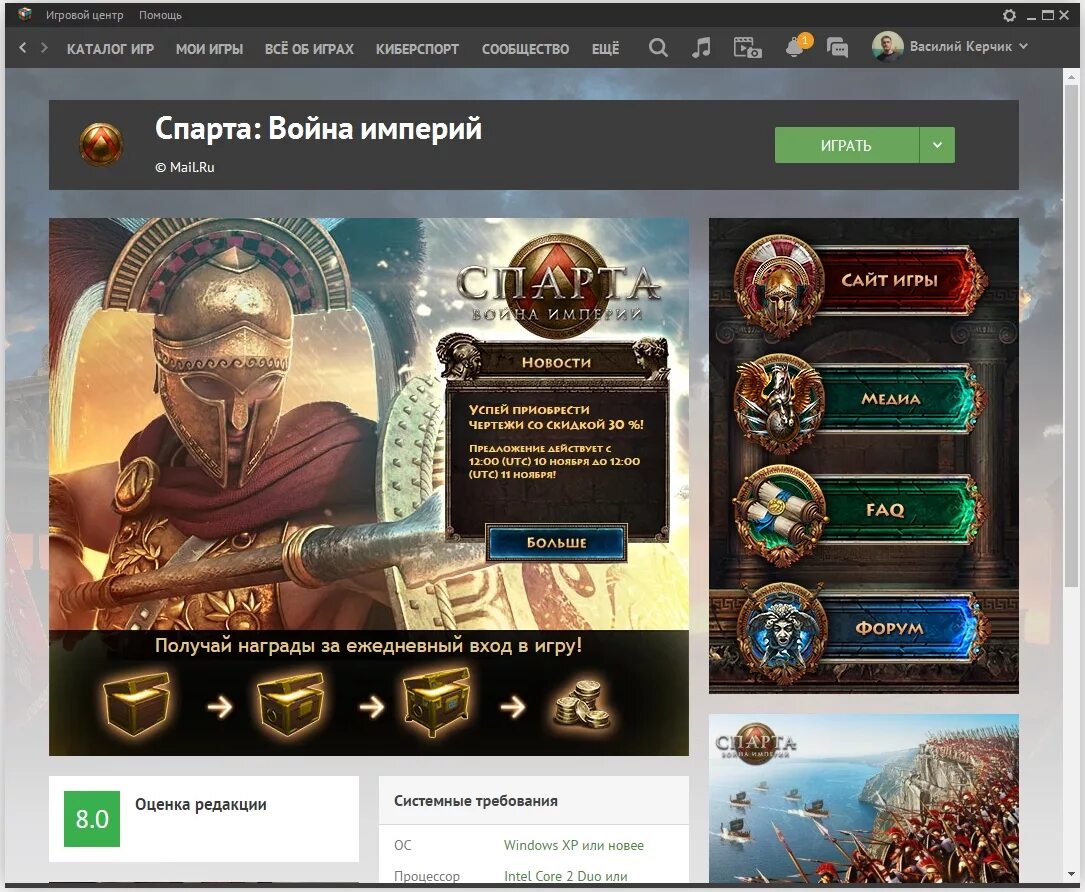Click the first reward chest icon
Screen dimensions: 1085x892
point(136,704)
